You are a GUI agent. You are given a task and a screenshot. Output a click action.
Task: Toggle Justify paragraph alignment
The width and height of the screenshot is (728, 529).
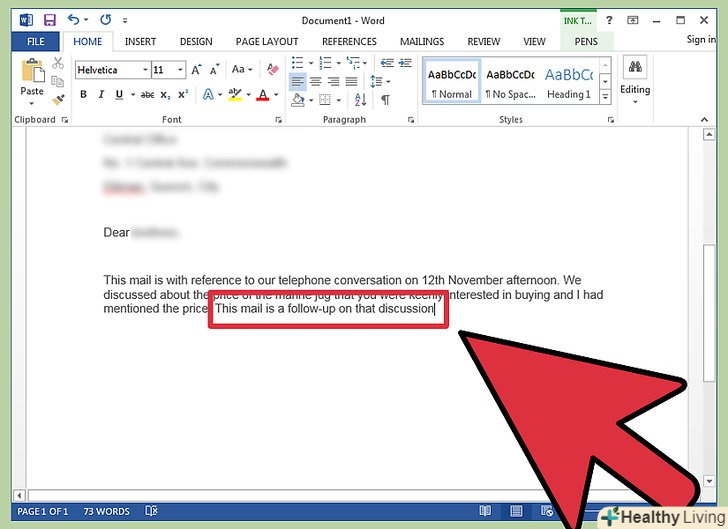click(x=351, y=82)
